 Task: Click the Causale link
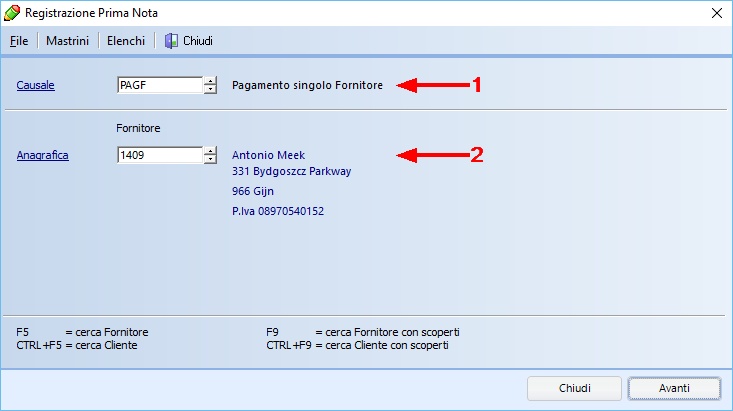click(x=35, y=86)
